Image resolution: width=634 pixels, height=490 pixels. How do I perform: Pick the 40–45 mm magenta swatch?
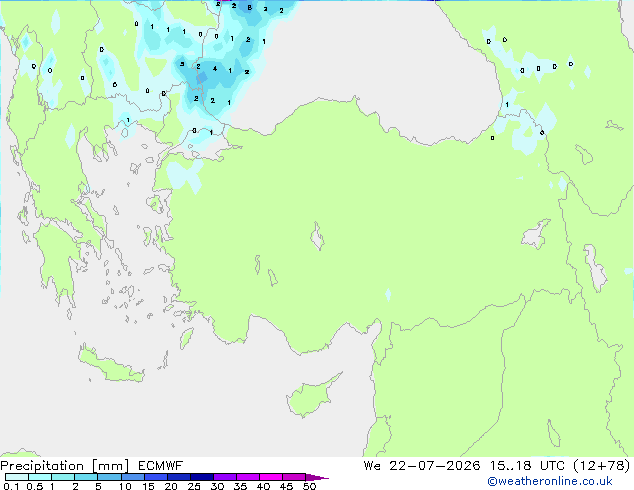[271, 477]
